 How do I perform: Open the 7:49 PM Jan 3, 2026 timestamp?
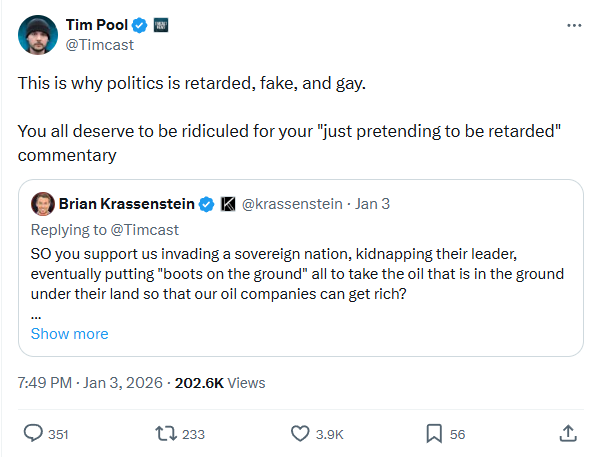(x=90, y=383)
